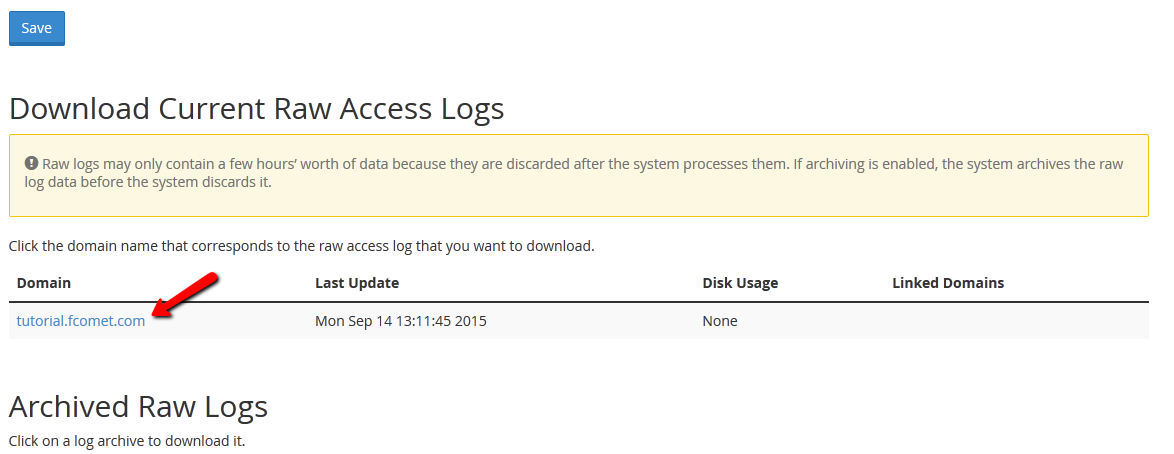Click the table row for tutorial.fcomet.com
Image resolution: width=1174 pixels, height=454 pixels.
578,321
